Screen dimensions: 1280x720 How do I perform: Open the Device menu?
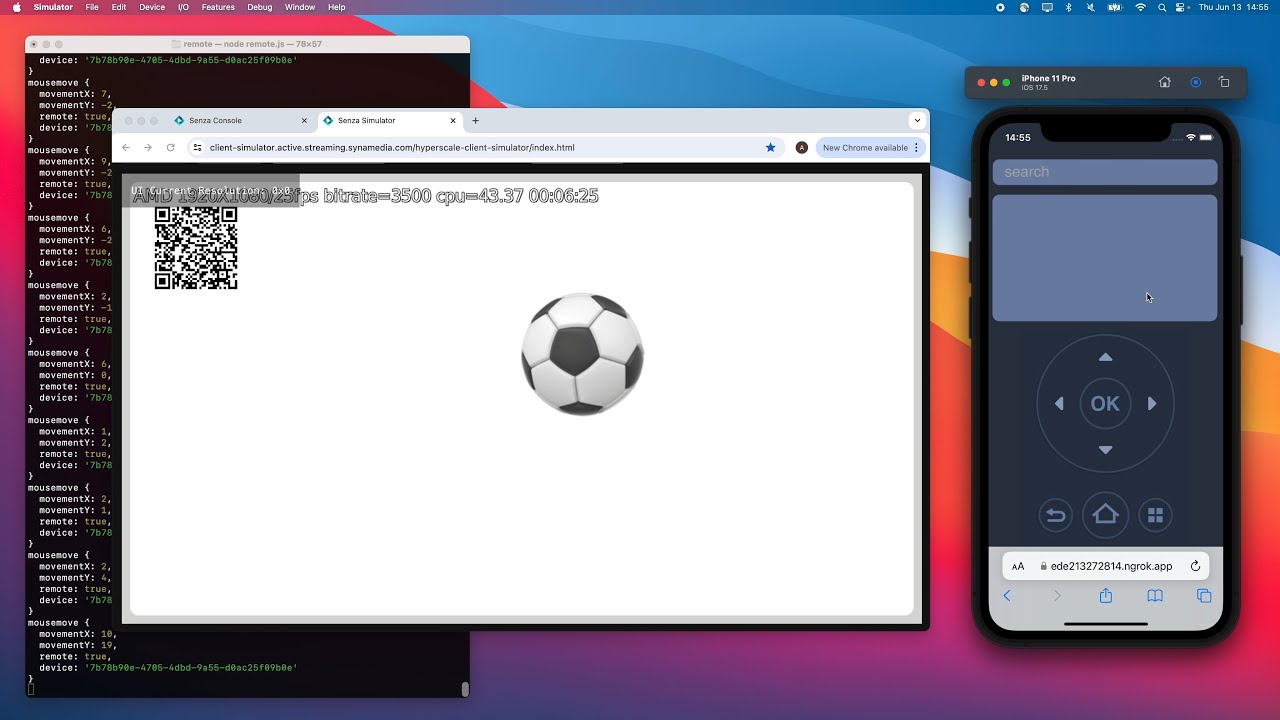152,7
